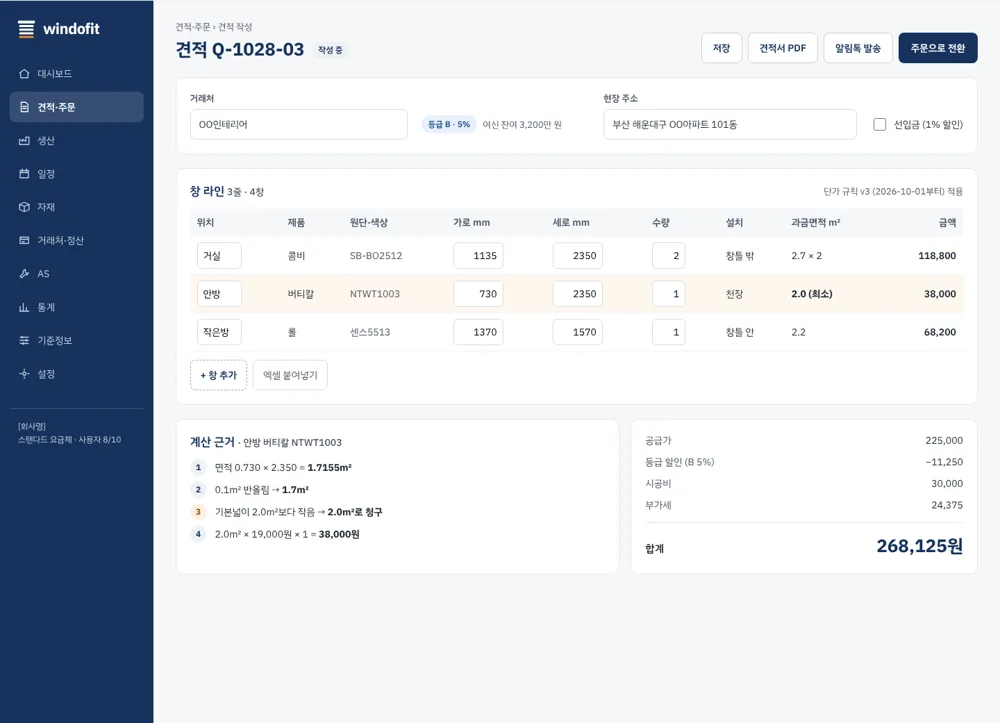Click the 작은방 row quantity field
The height and width of the screenshot is (723, 1000).
(x=668, y=332)
